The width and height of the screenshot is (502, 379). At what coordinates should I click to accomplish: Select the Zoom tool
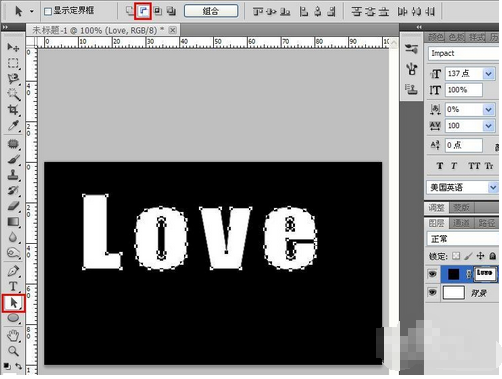coord(13,351)
